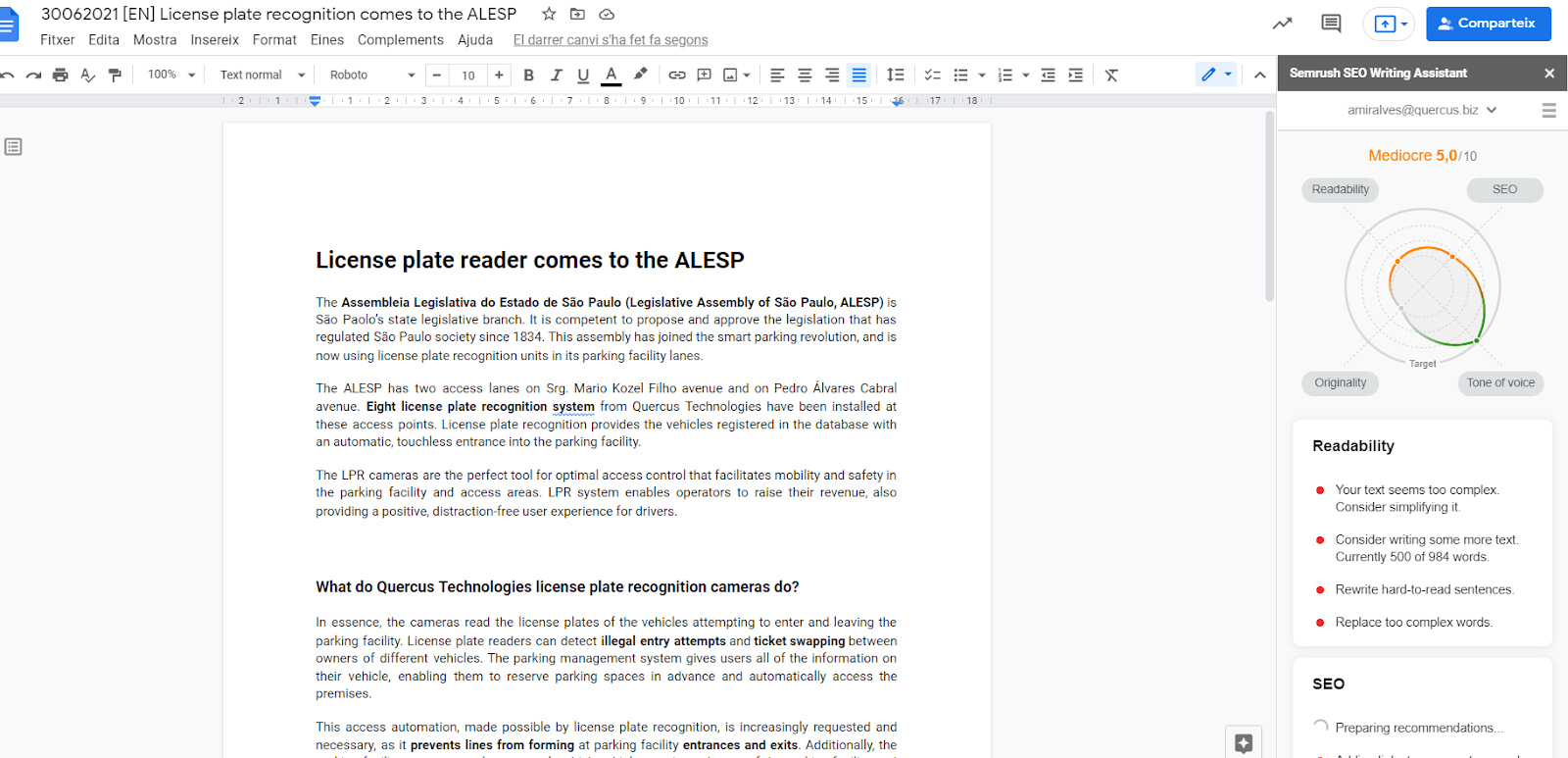The height and width of the screenshot is (758, 1568).
Task: Open the Text normal style dropdown
Action: [263, 75]
